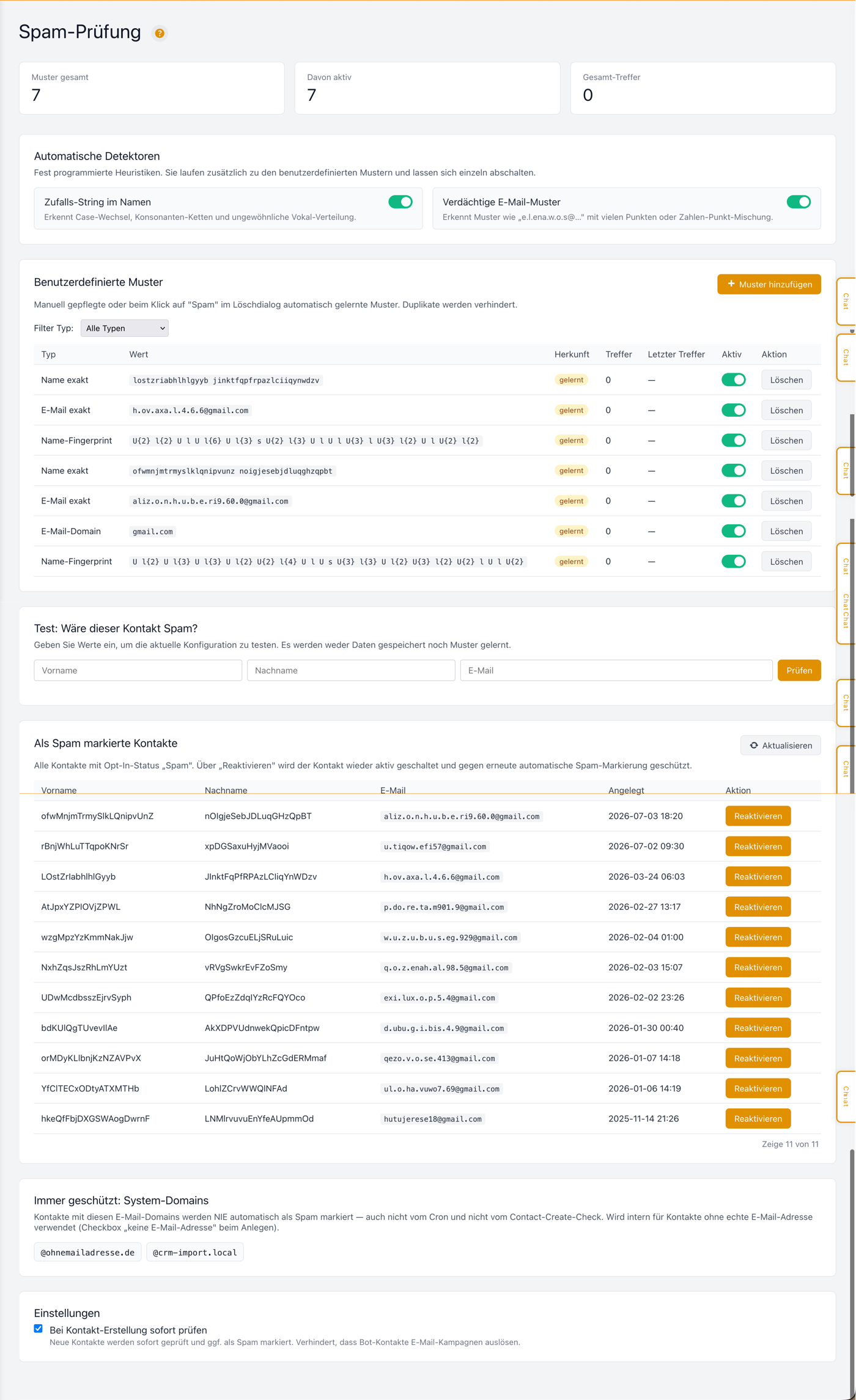Click the Herkunft column header
This screenshot has width=856, height=1400.
click(572, 354)
